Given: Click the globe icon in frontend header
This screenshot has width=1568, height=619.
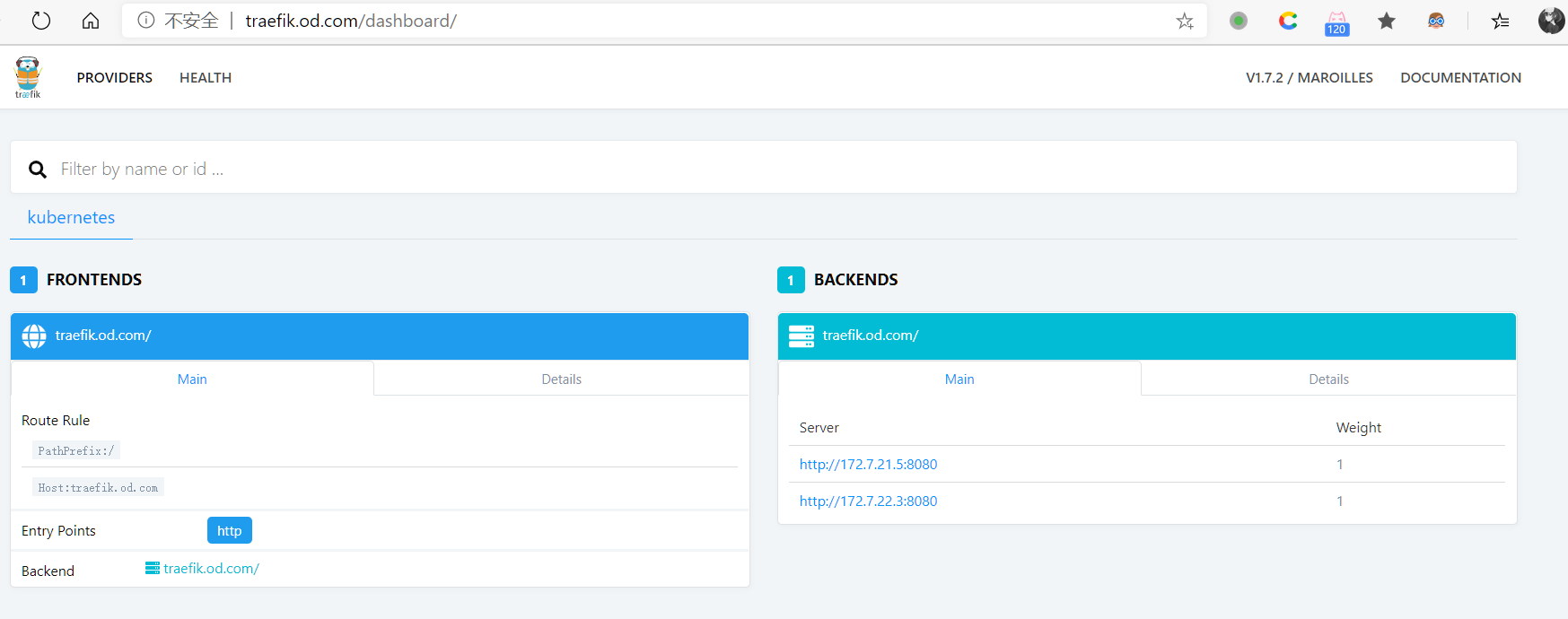Looking at the screenshot, I should [x=34, y=336].
